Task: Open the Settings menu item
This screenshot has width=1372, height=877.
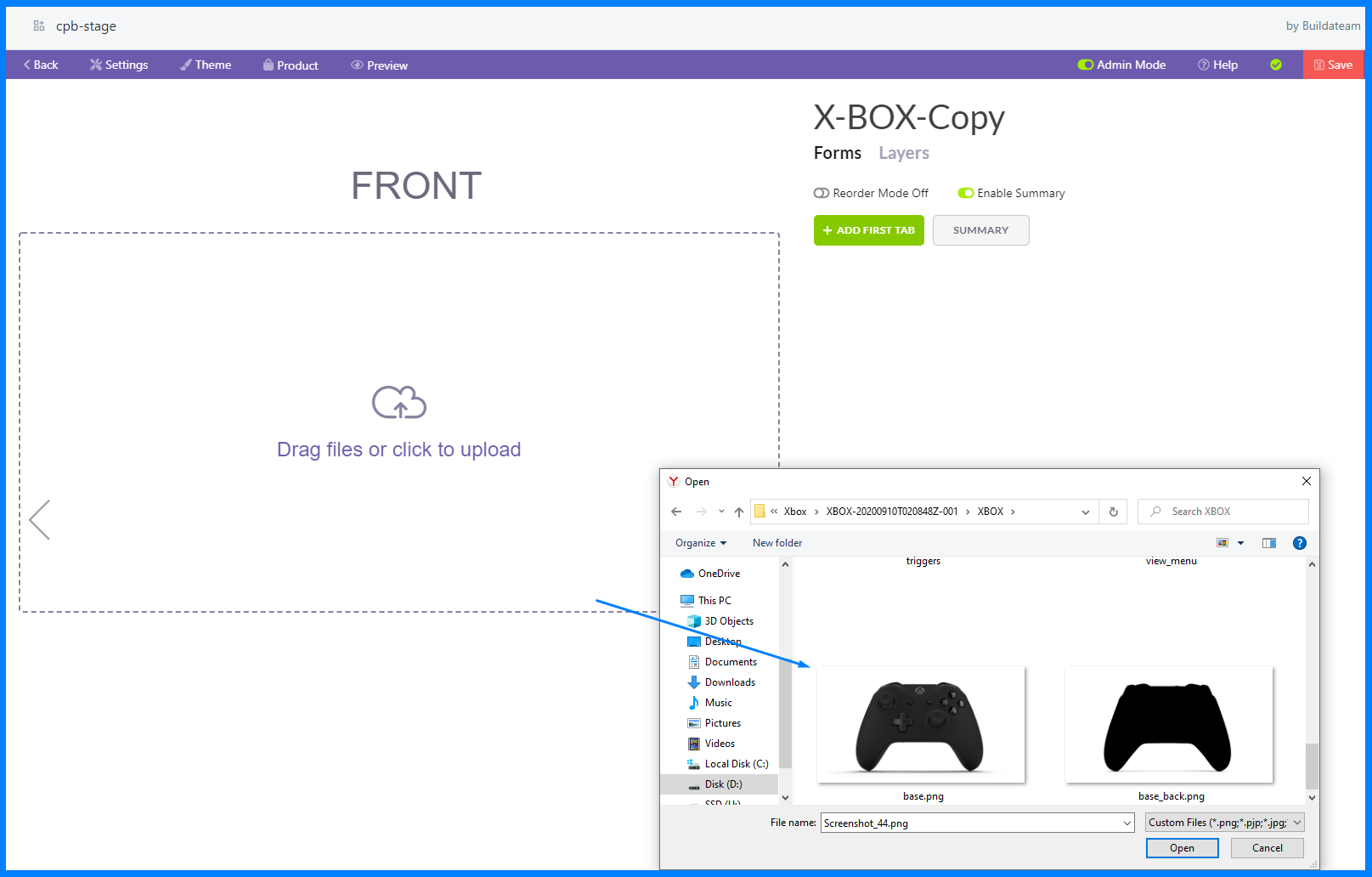Action: (x=119, y=65)
